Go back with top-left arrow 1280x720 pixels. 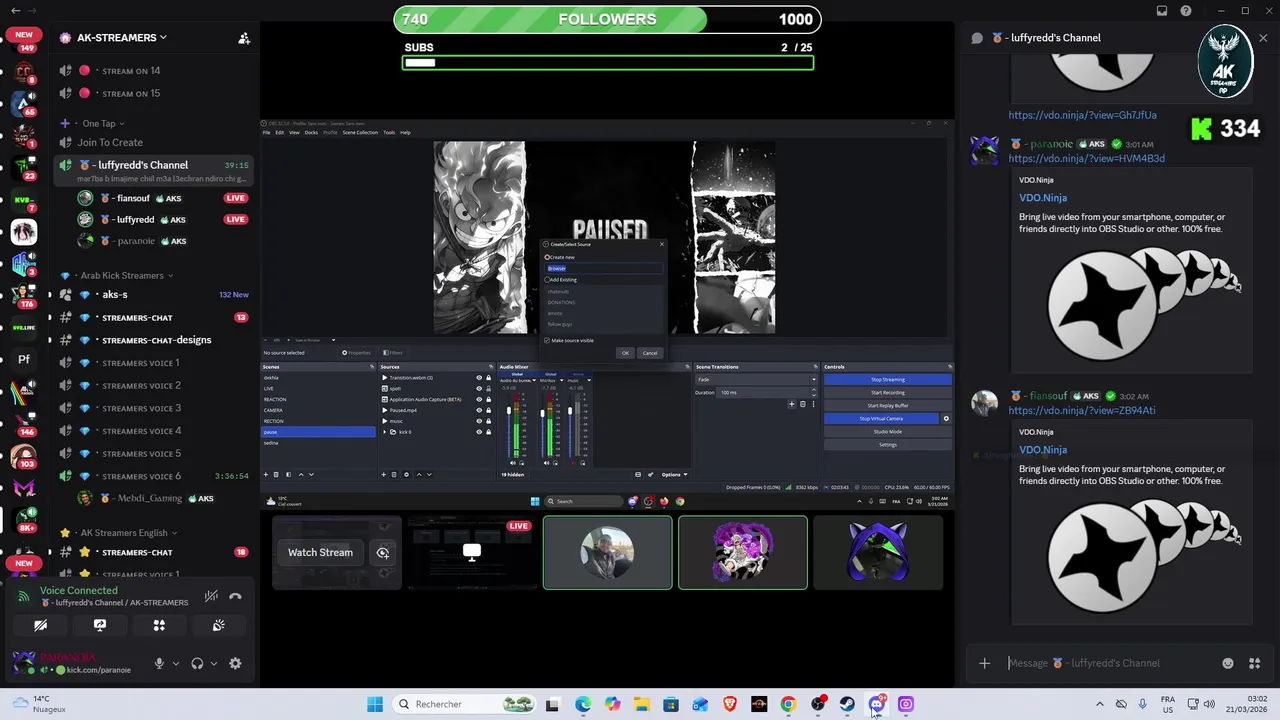[x=15, y=11]
